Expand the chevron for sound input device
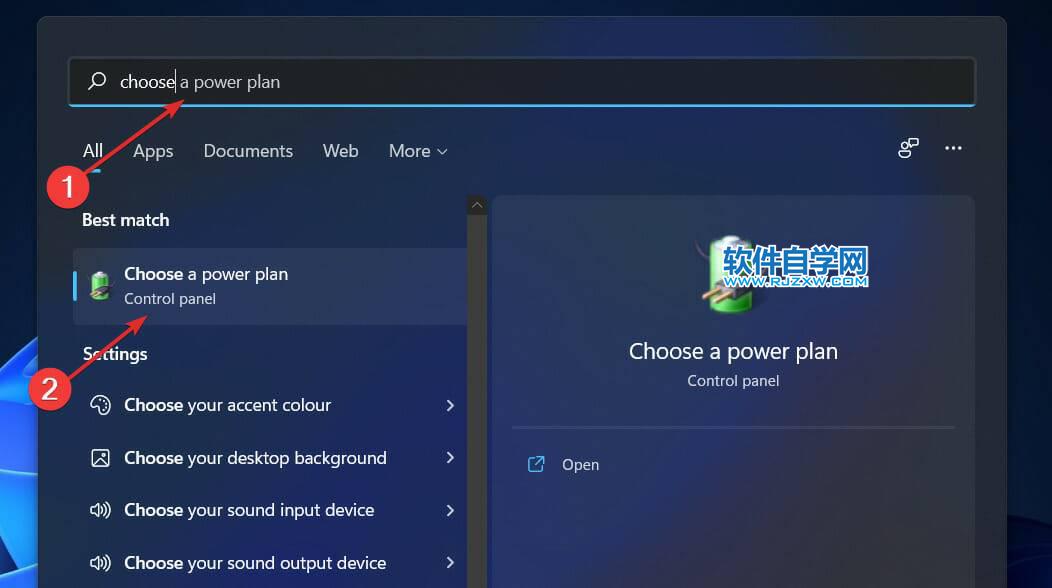 pos(450,510)
